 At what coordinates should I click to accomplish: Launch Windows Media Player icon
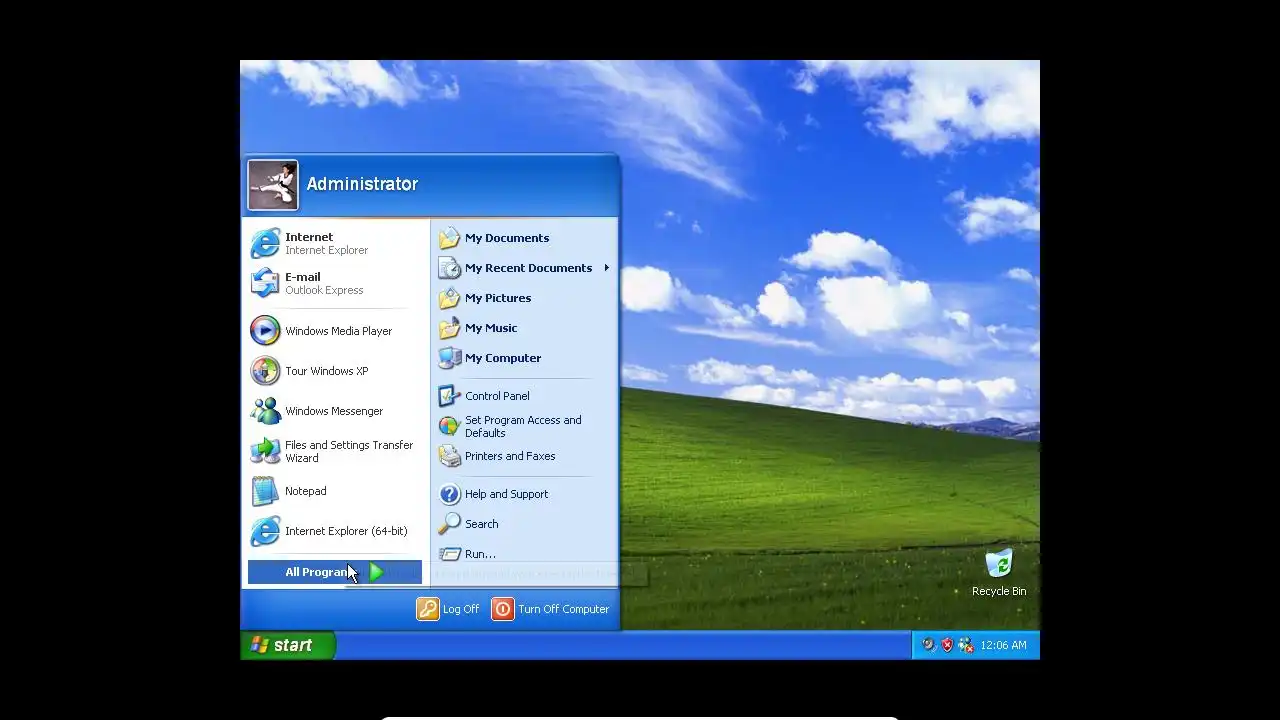pyautogui.click(x=265, y=331)
